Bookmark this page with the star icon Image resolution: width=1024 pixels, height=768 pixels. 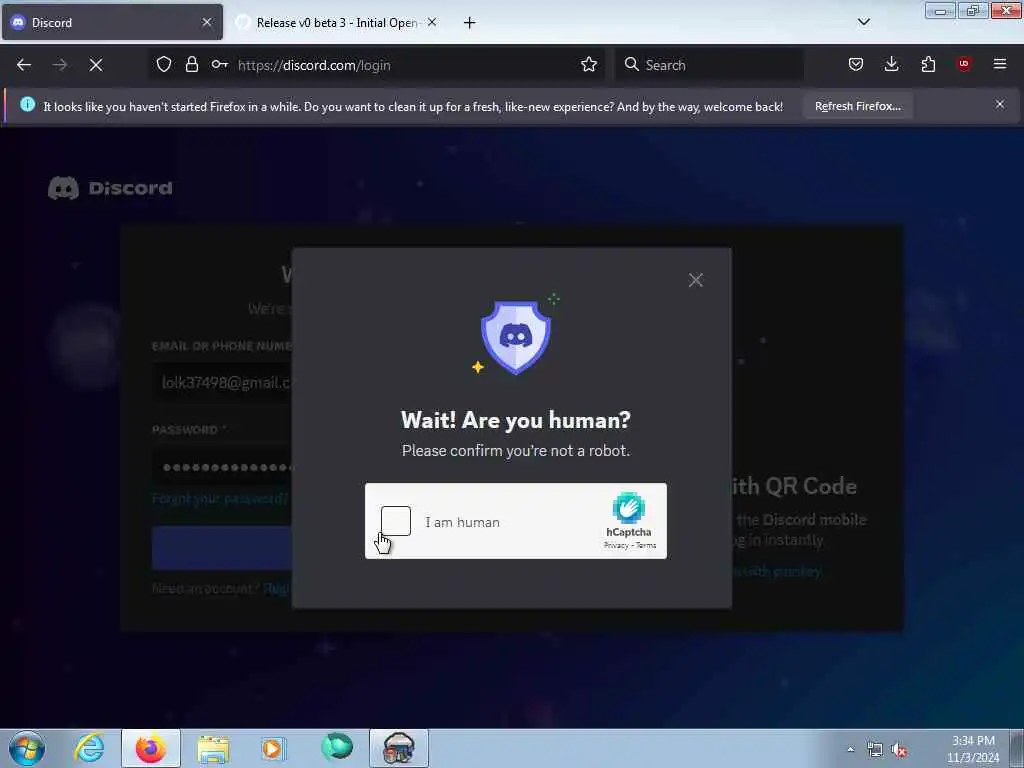589,64
